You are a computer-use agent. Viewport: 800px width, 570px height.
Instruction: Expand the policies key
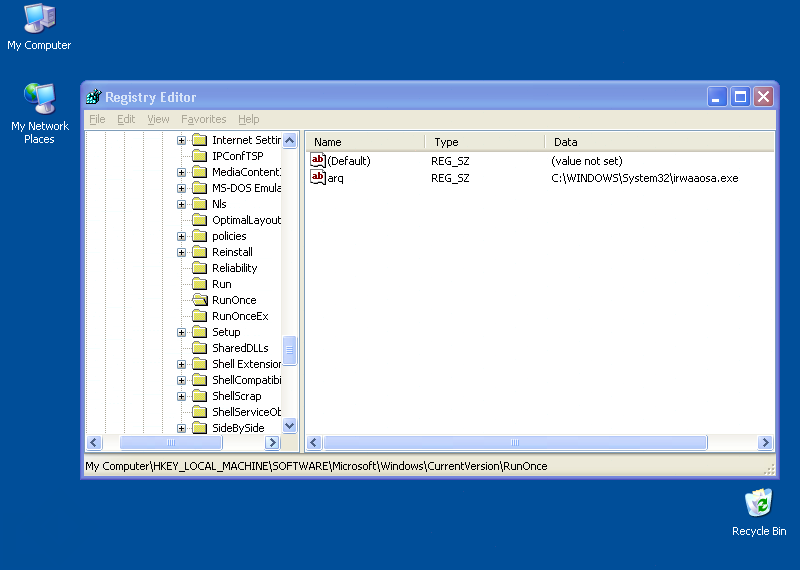pos(181,236)
